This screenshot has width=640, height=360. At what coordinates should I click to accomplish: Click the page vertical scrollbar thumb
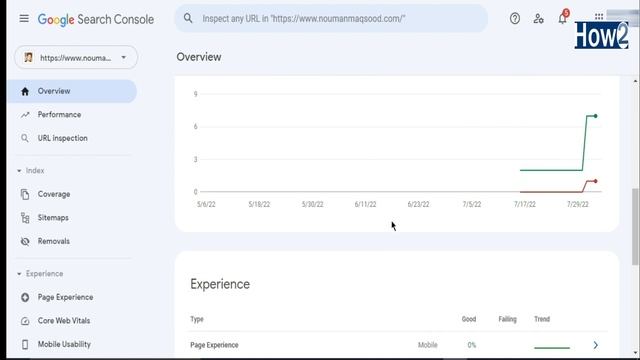636,227
